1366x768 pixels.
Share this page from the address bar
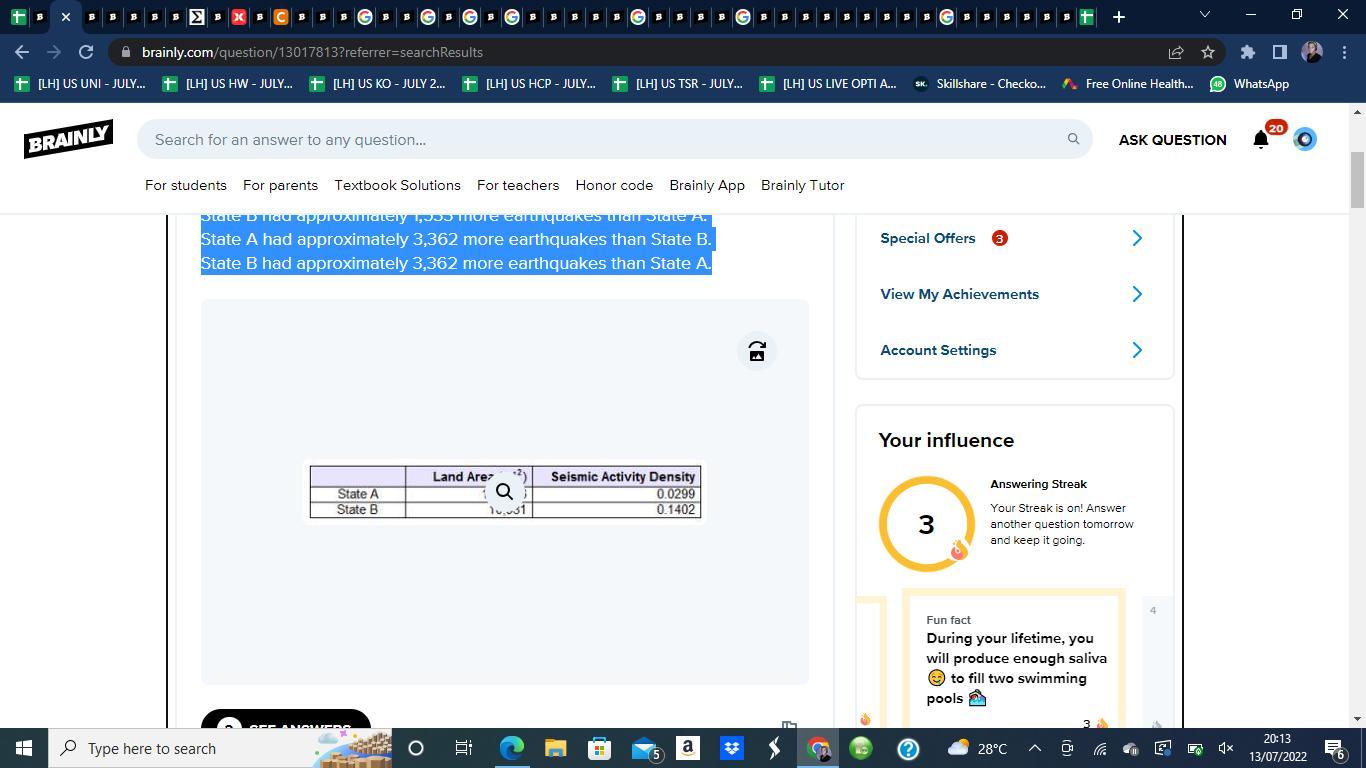tap(1176, 52)
